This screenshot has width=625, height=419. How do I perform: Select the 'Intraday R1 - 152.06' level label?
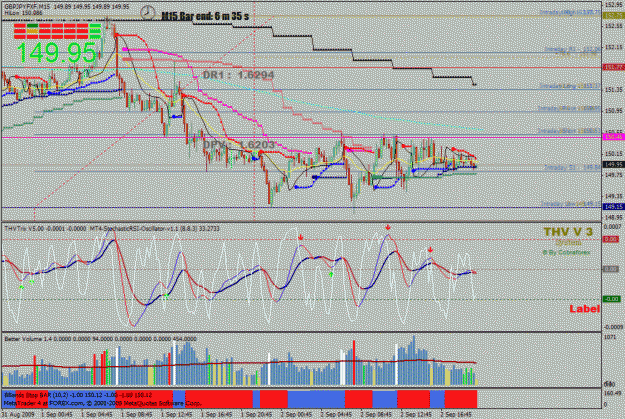coord(572,49)
